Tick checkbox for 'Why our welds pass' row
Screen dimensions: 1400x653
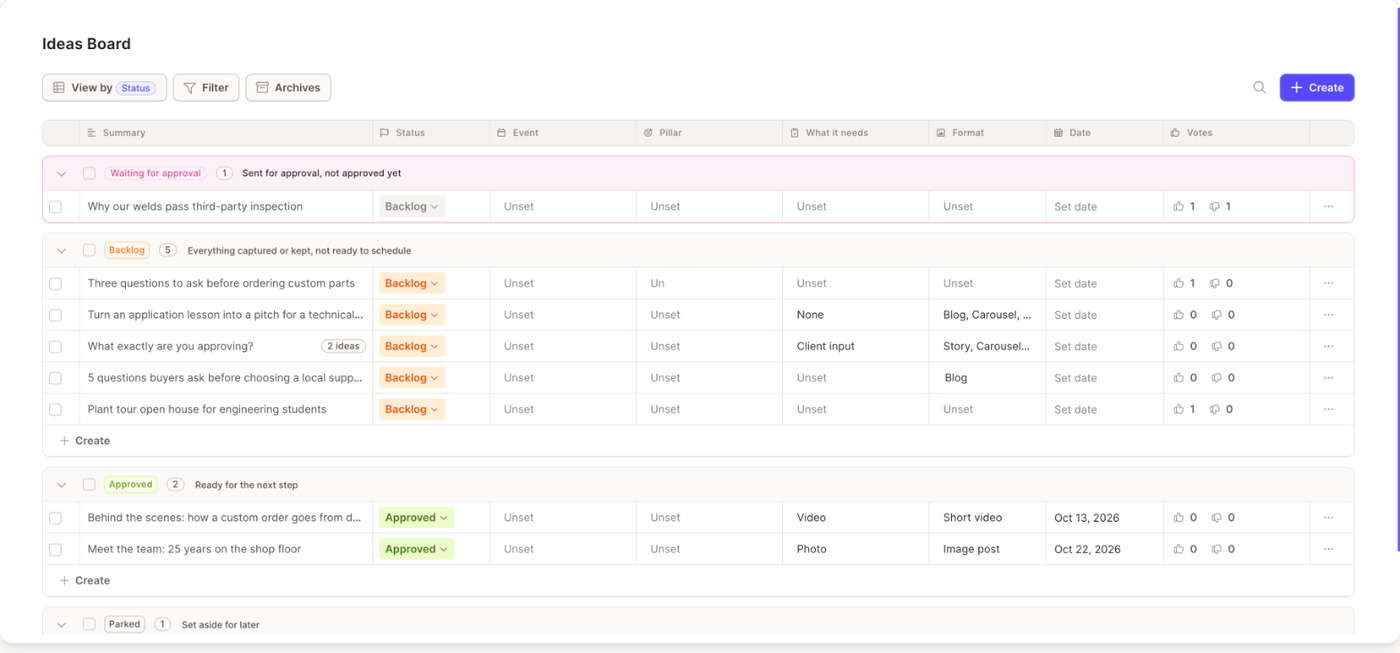56,207
